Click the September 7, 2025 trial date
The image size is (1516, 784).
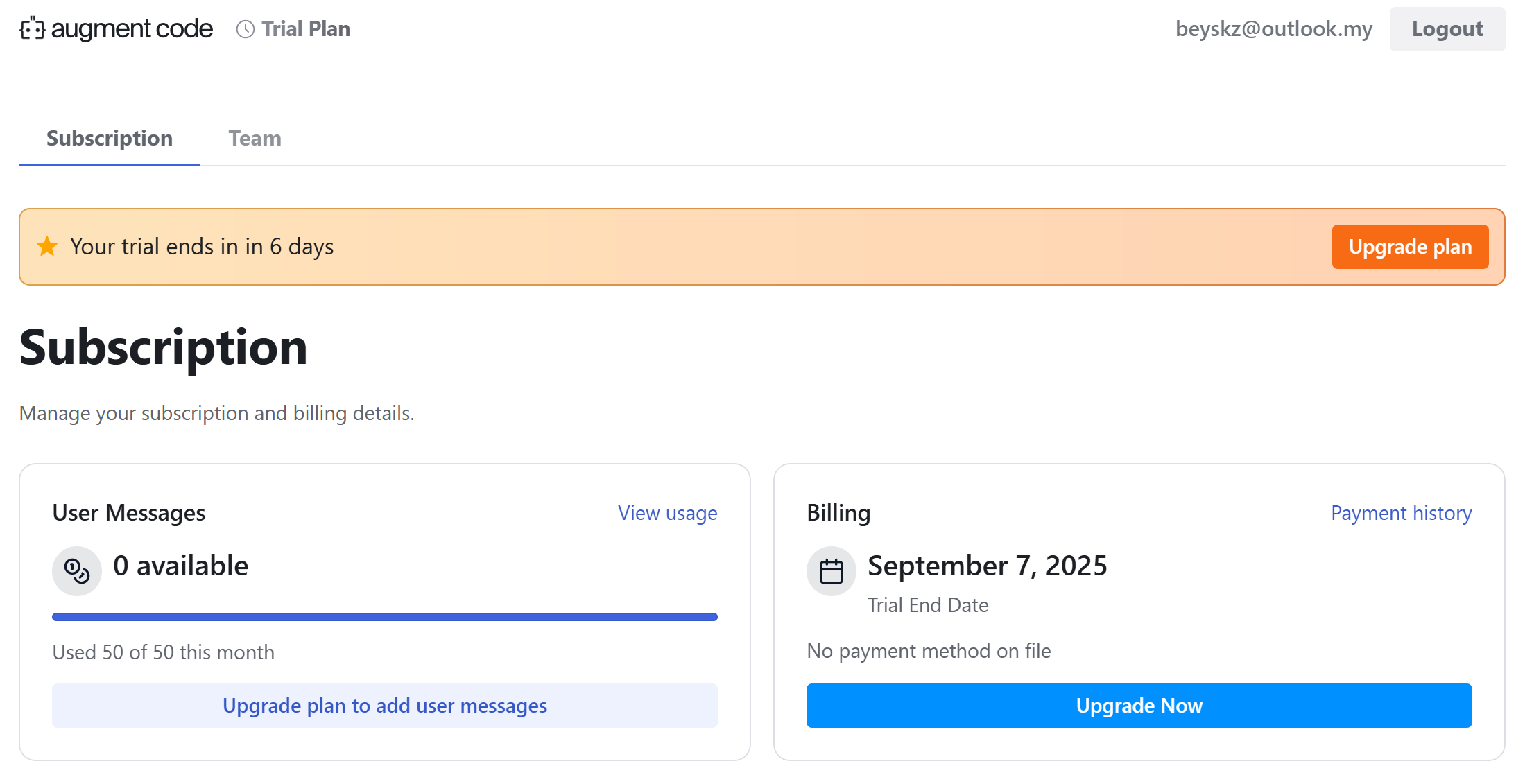987,566
